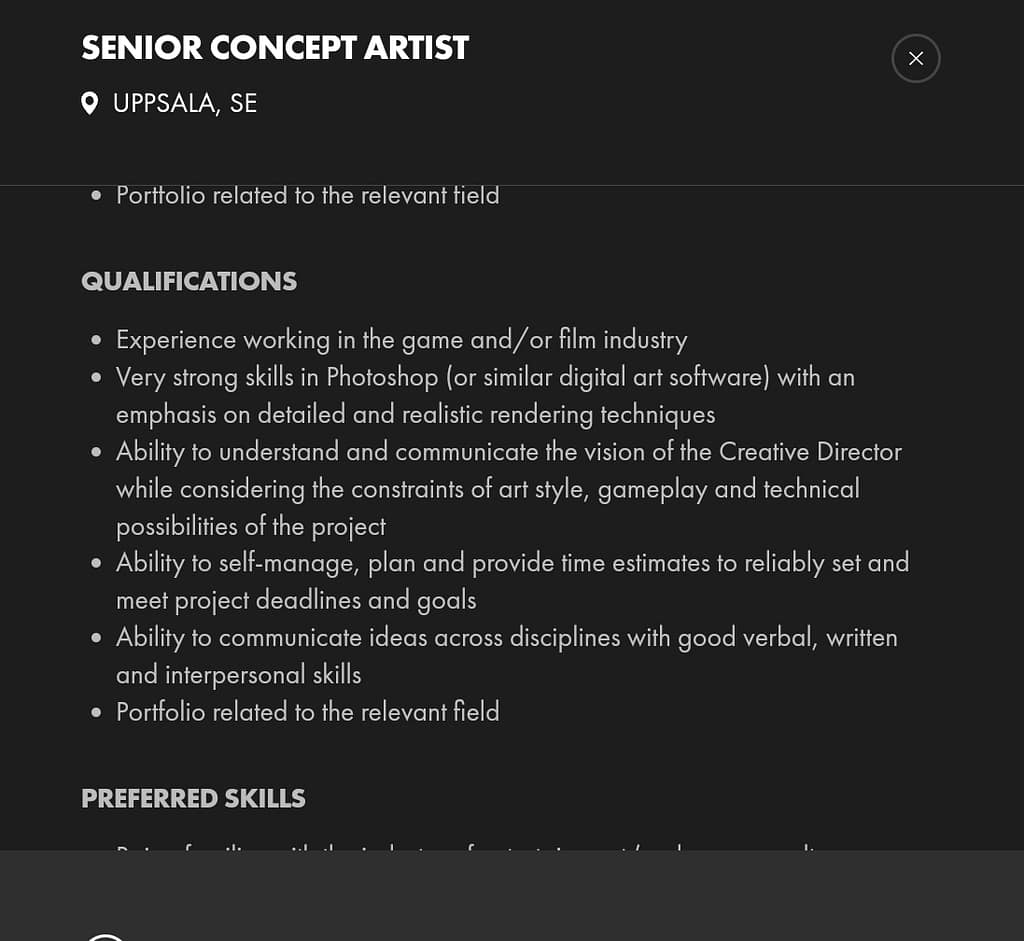Click the Creative Director vision bullet
The image size is (1024, 941).
[508, 452]
